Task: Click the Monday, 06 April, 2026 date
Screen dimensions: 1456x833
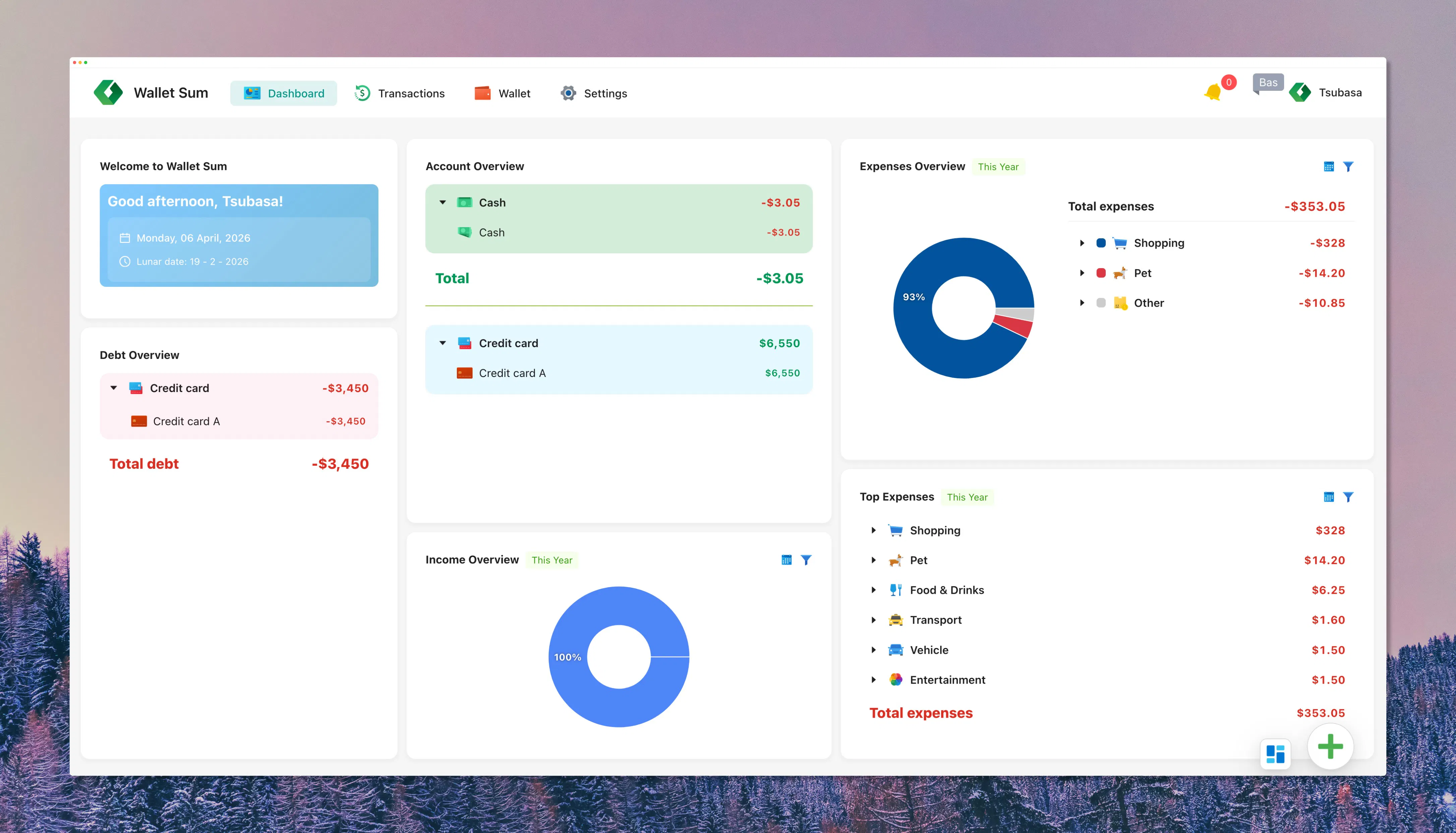Action: [x=193, y=238]
